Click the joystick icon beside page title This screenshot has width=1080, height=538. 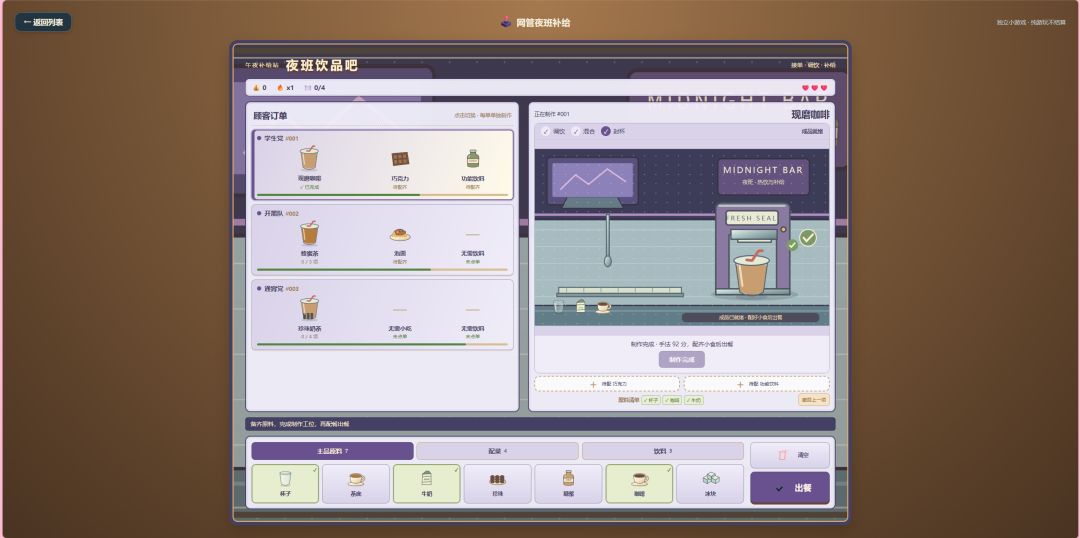pos(506,22)
